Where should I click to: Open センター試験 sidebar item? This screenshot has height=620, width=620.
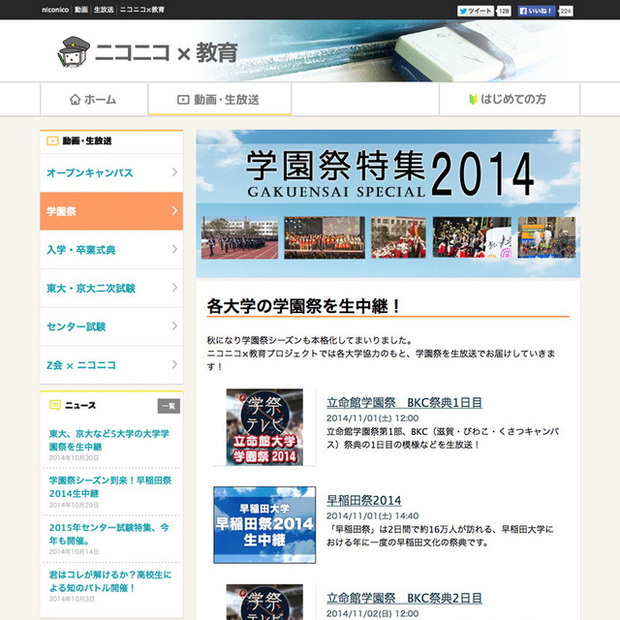[x=112, y=326]
